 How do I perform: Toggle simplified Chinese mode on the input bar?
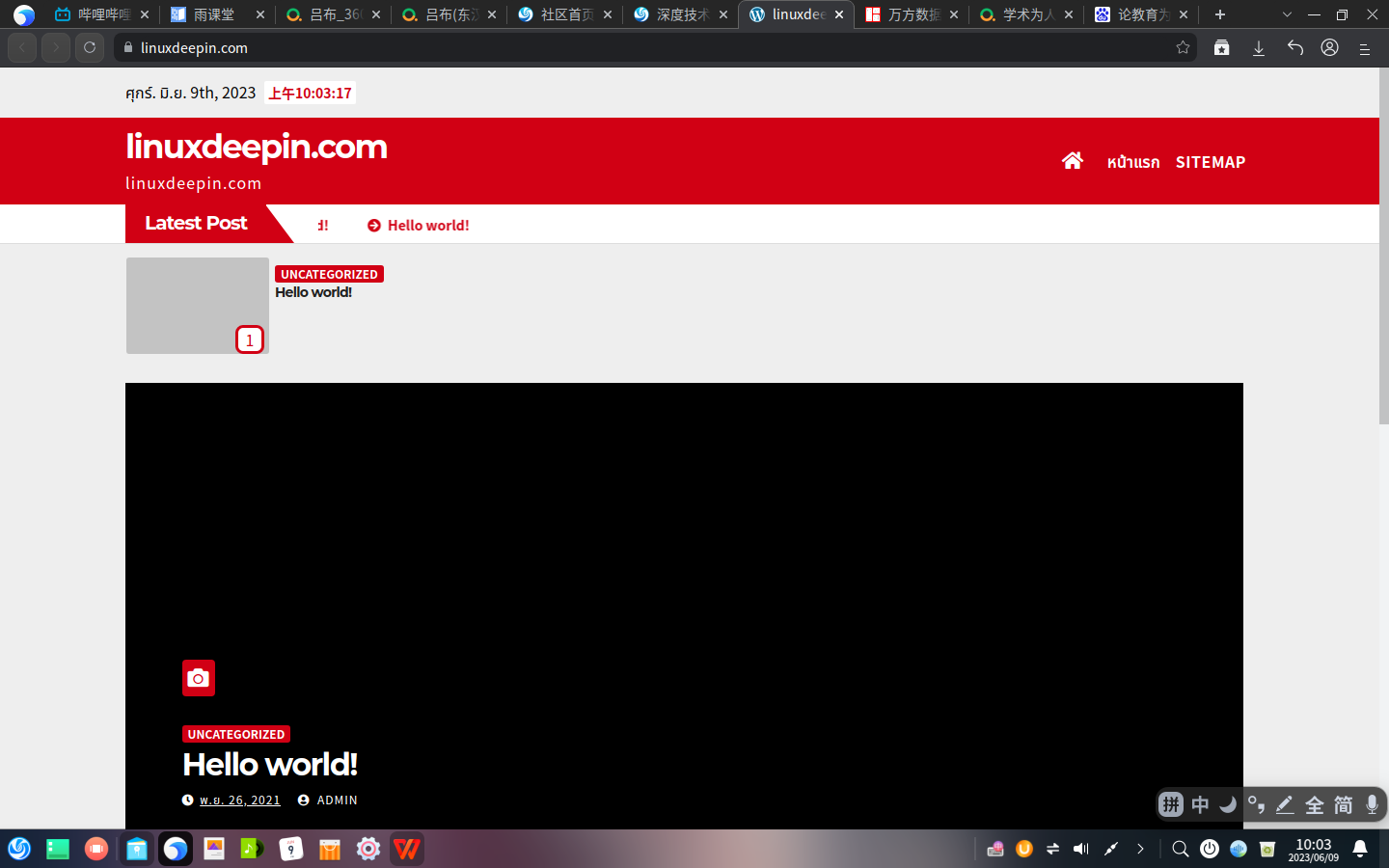[1343, 804]
